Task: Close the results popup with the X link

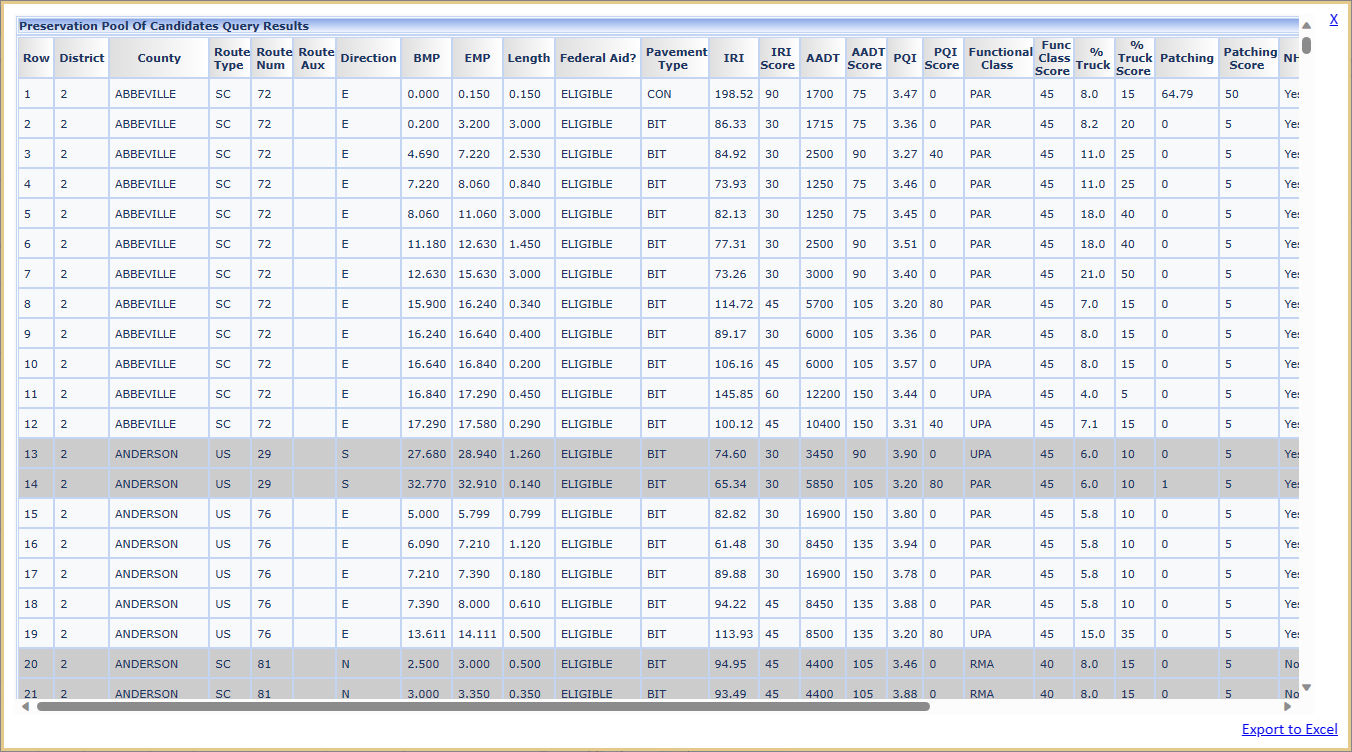Action: coord(1333,19)
